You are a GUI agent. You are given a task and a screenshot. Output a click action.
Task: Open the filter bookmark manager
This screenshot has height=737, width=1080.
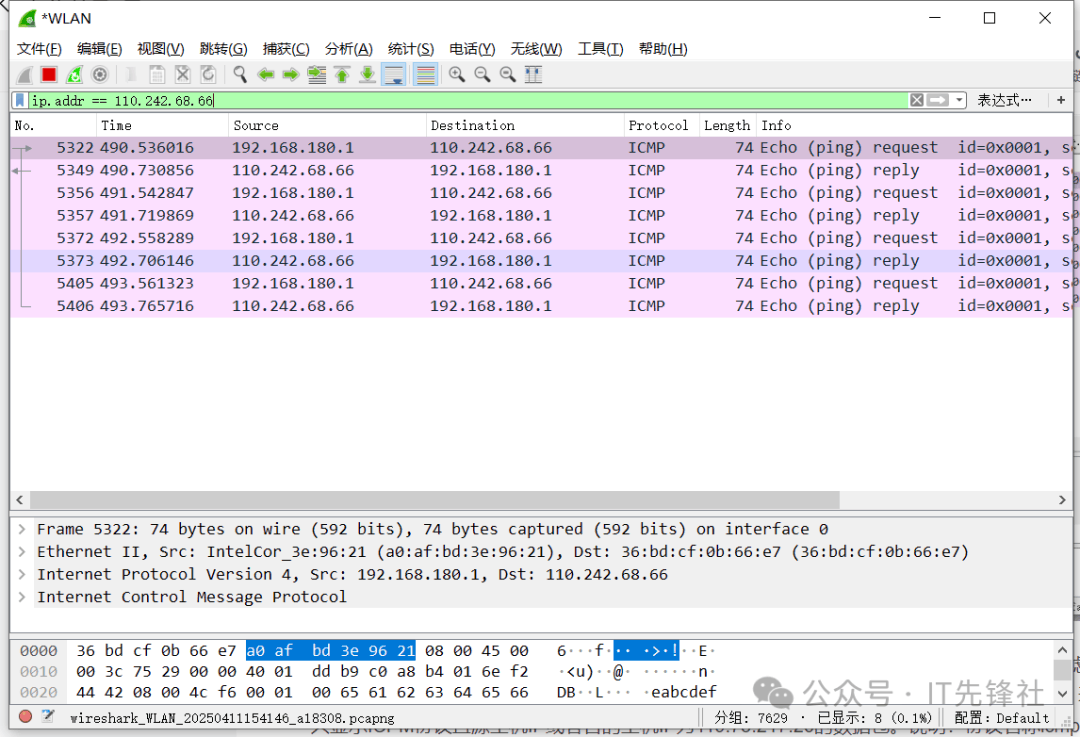pos(21,101)
